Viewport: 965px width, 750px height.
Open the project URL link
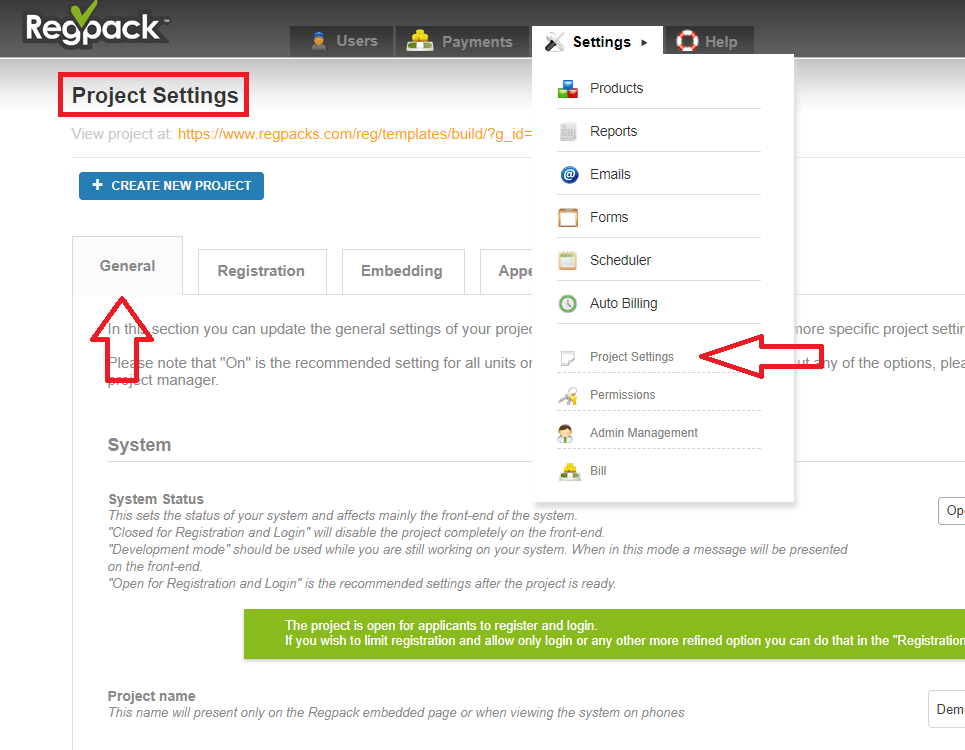355,134
